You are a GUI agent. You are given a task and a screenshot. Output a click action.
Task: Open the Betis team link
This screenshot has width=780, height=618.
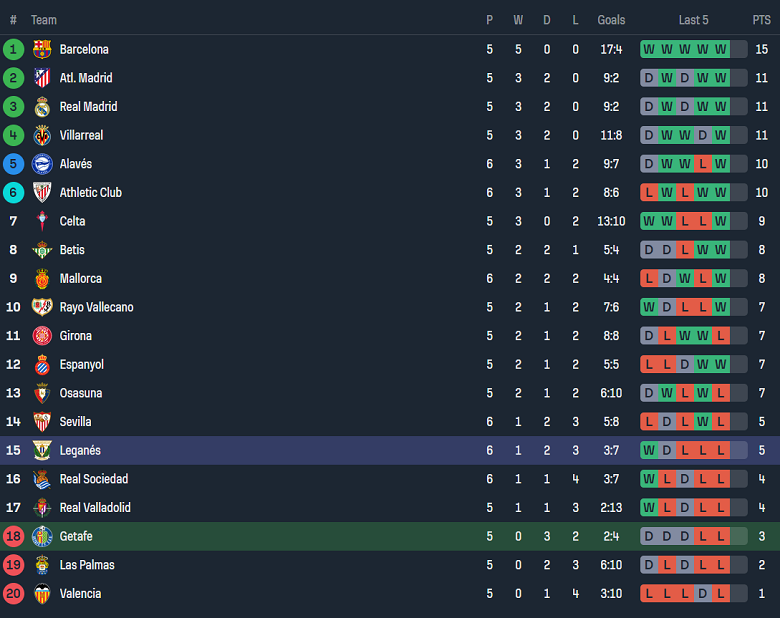pyautogui.click(x=72, y=250)
